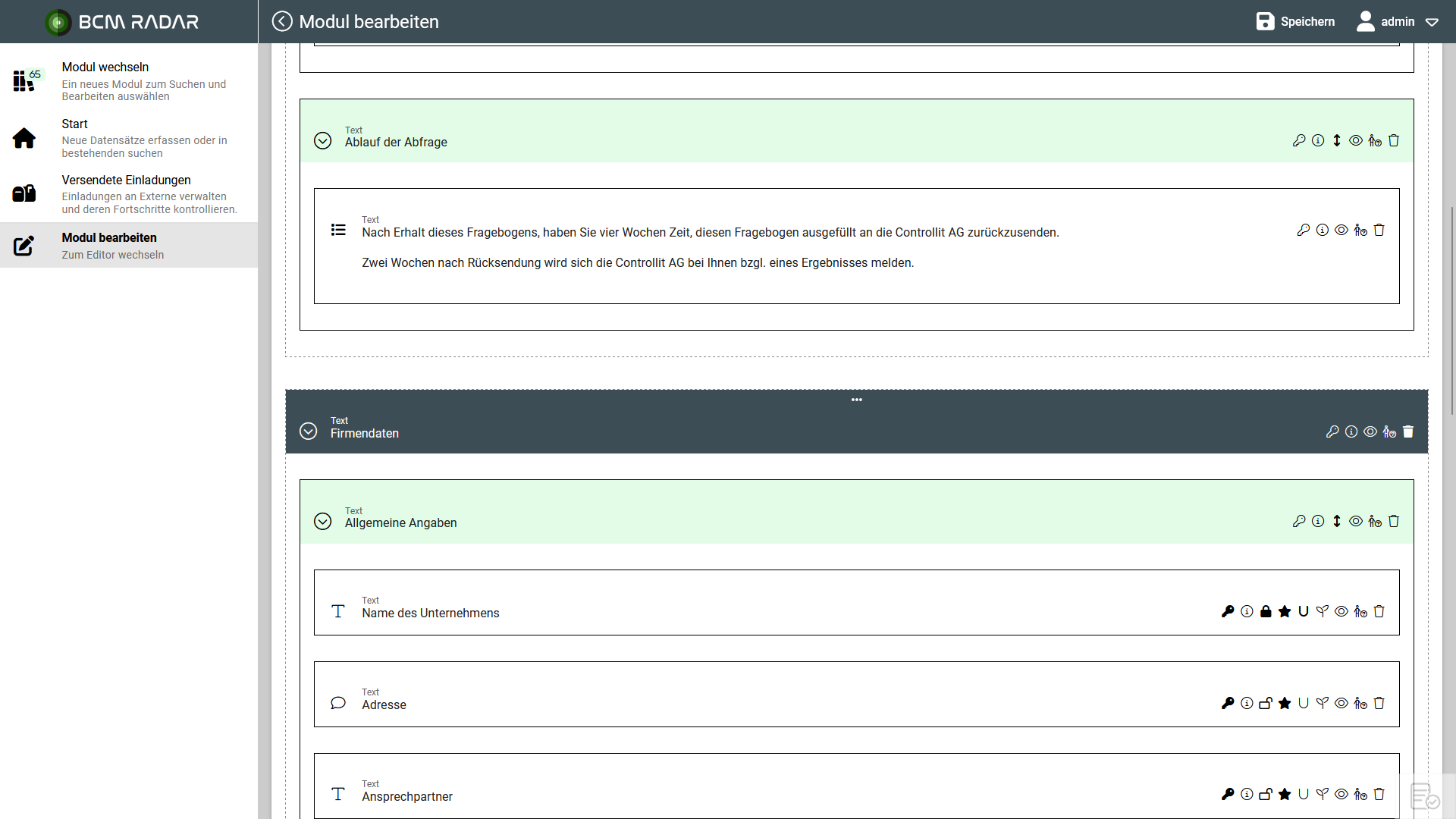Toggle eye visibility for Firmendaten section
The width and height of the screenshot is (1456, 819).
(1370, 431)
